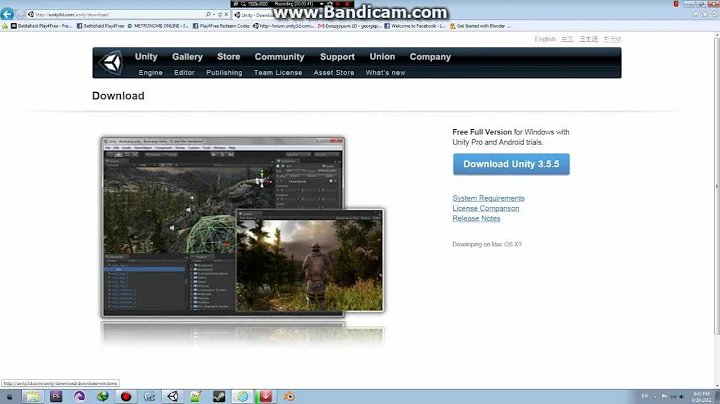
Task: Open the METRONOME ONLINE bookmark
Action: click(158, 26)
